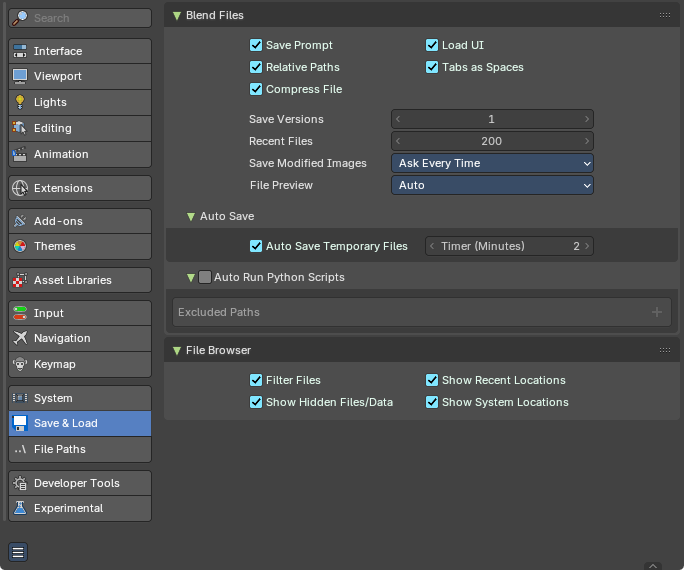This screenshot has height=570, width=684.
Task: Click the Themes color wheel icon
Action: [x=20, y=246]
